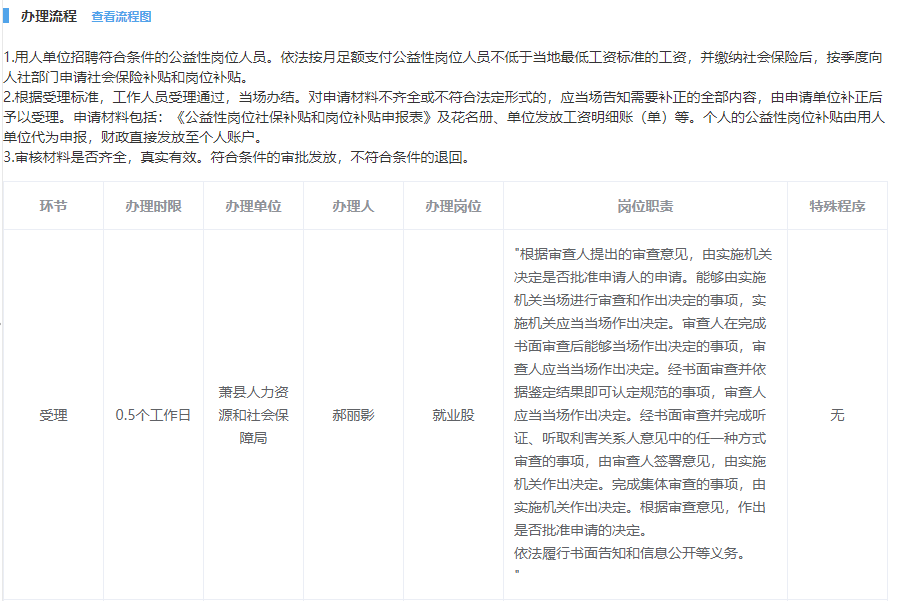The width and height of the screenshot is (906, 601).
Task: Click the handler name 郝丽影
Action: 353,415
